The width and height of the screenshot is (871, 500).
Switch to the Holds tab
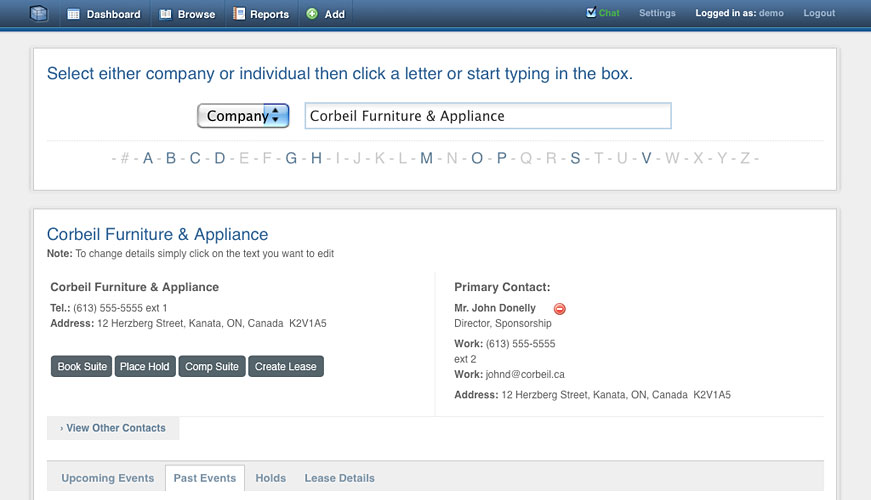pos(271,478)
